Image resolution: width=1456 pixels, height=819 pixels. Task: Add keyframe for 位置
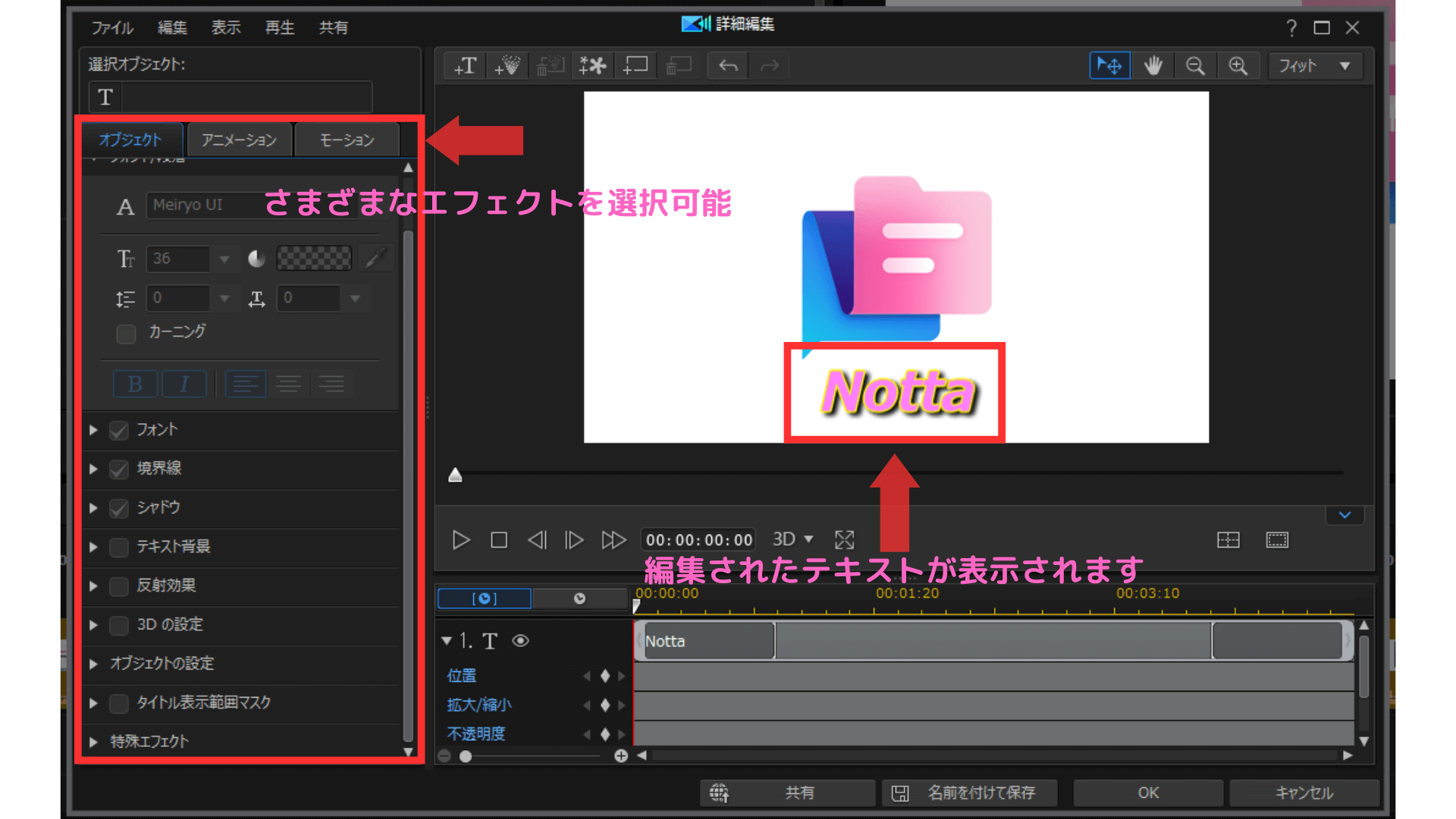click(604, 676)
